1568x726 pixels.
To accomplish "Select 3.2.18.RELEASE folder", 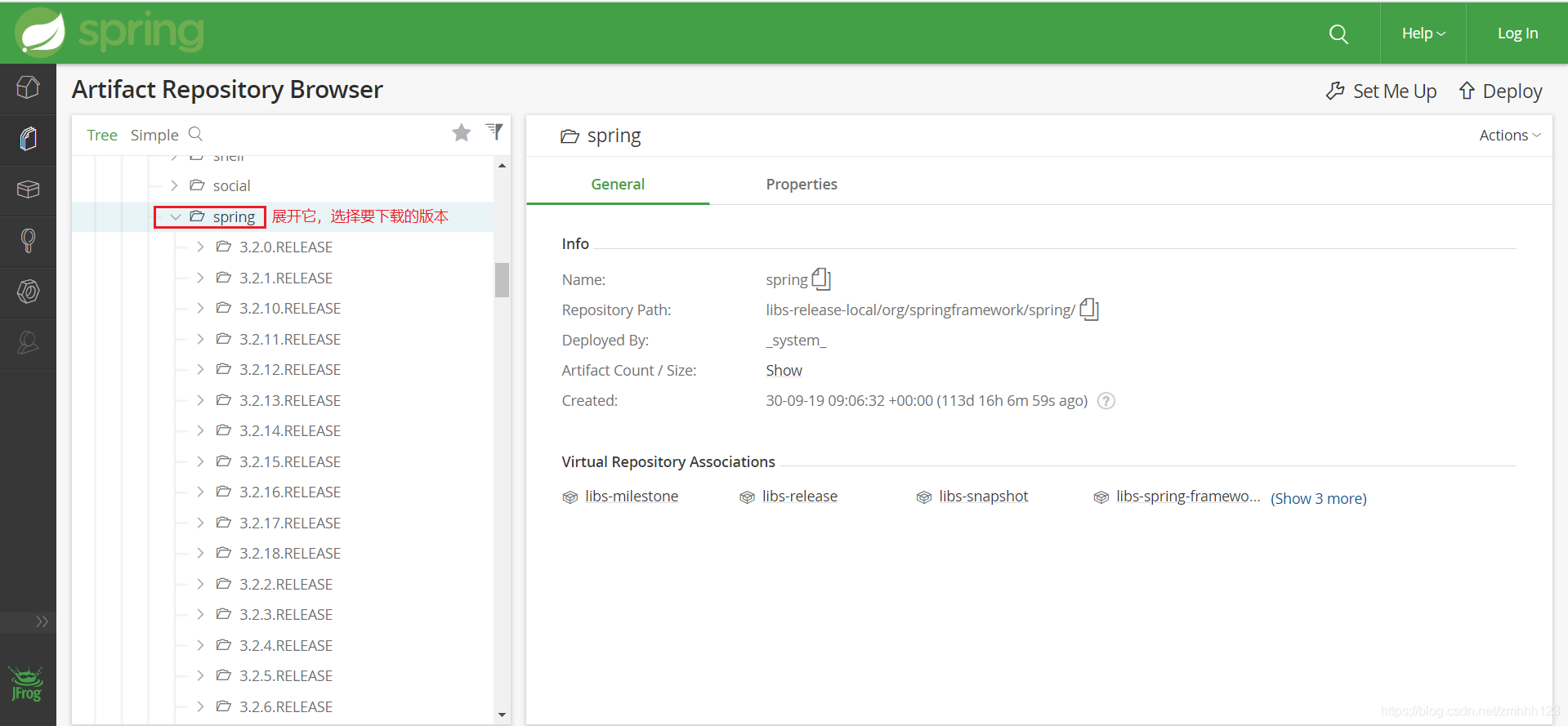I will [290, 553].
